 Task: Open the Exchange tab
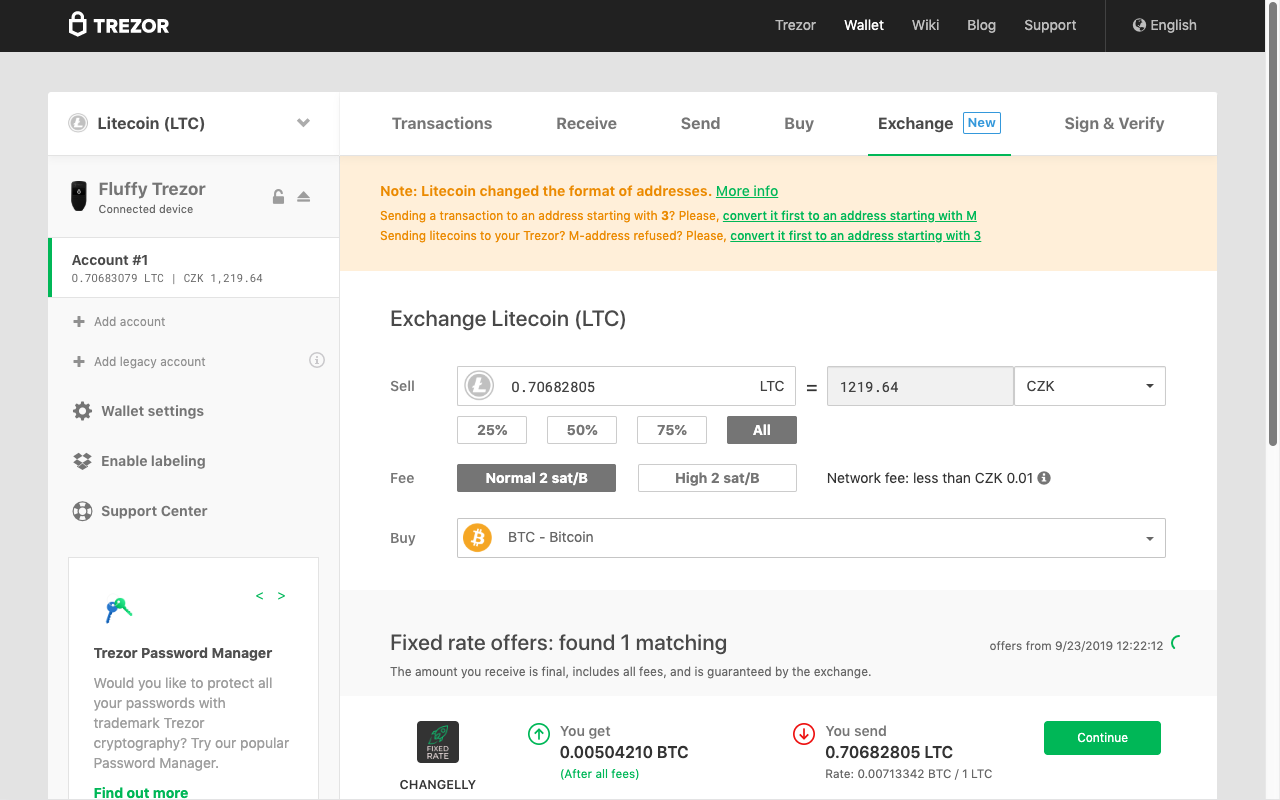(939, 124)
